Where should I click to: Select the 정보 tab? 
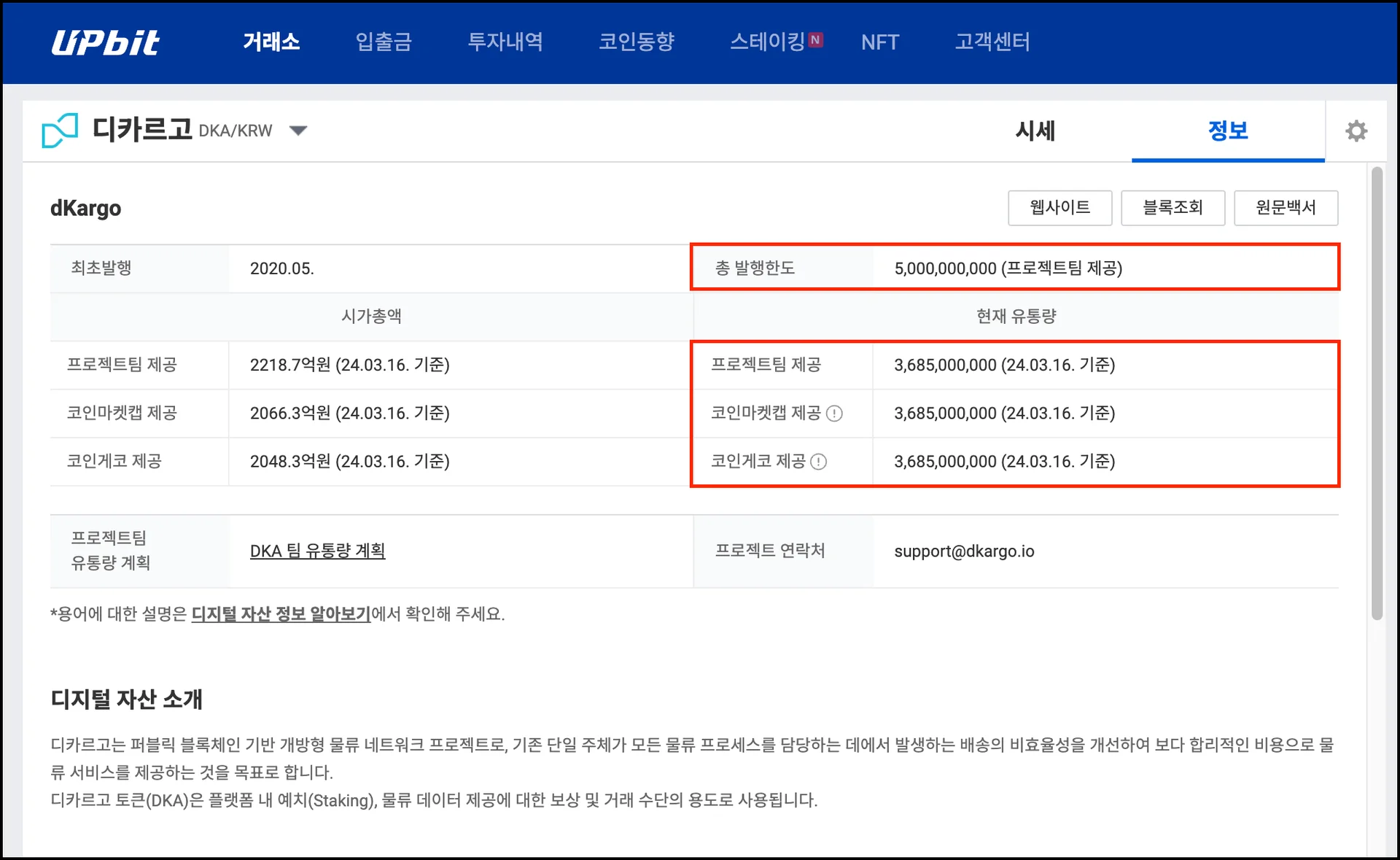[x=1228, y=131]
